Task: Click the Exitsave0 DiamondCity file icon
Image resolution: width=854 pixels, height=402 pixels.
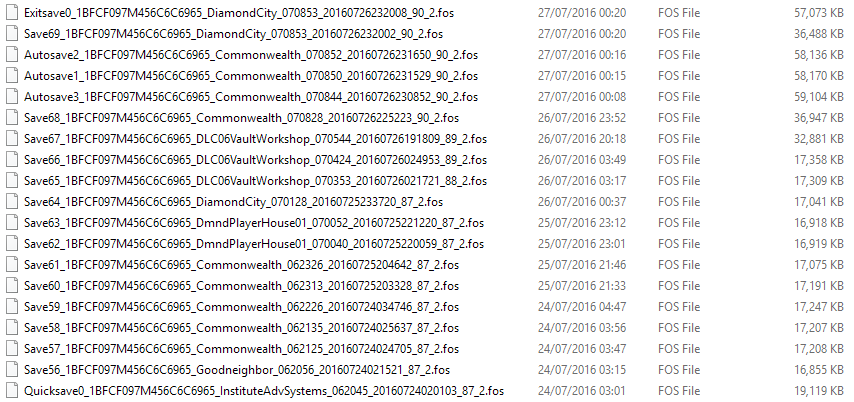Action: point(11,13)
